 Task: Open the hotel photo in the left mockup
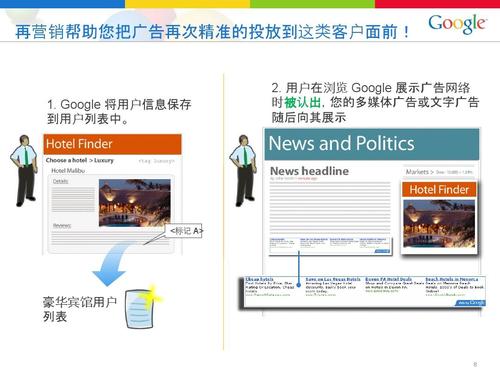click(x=135, y=203)
